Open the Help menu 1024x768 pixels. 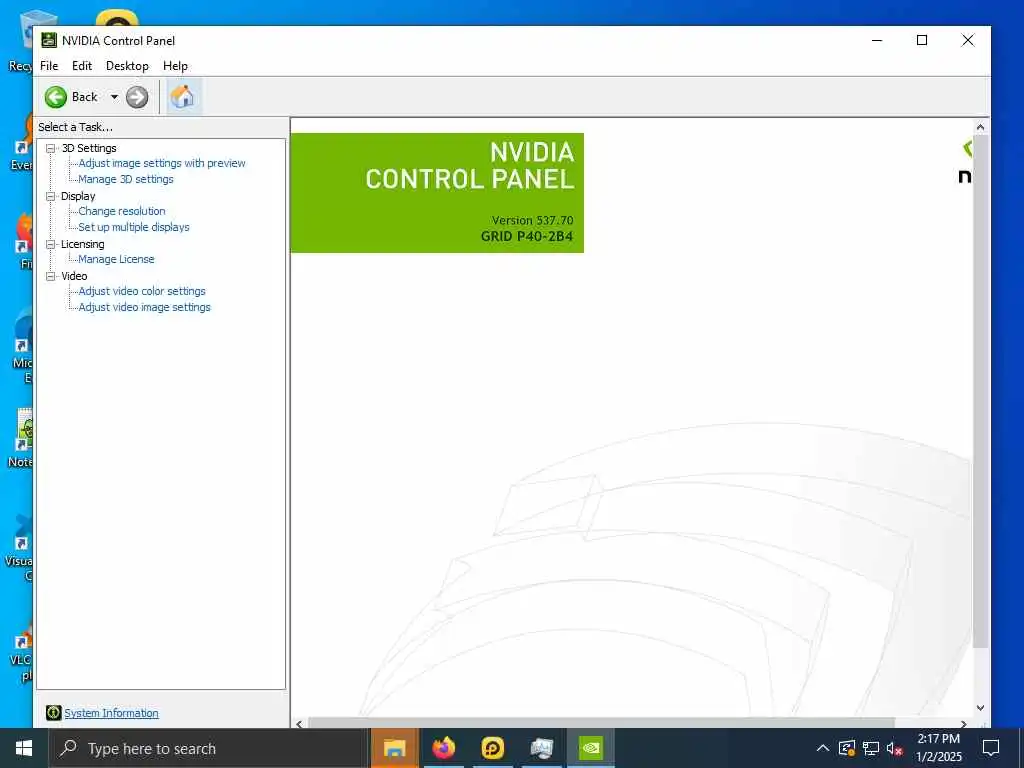tap(175, 66)
